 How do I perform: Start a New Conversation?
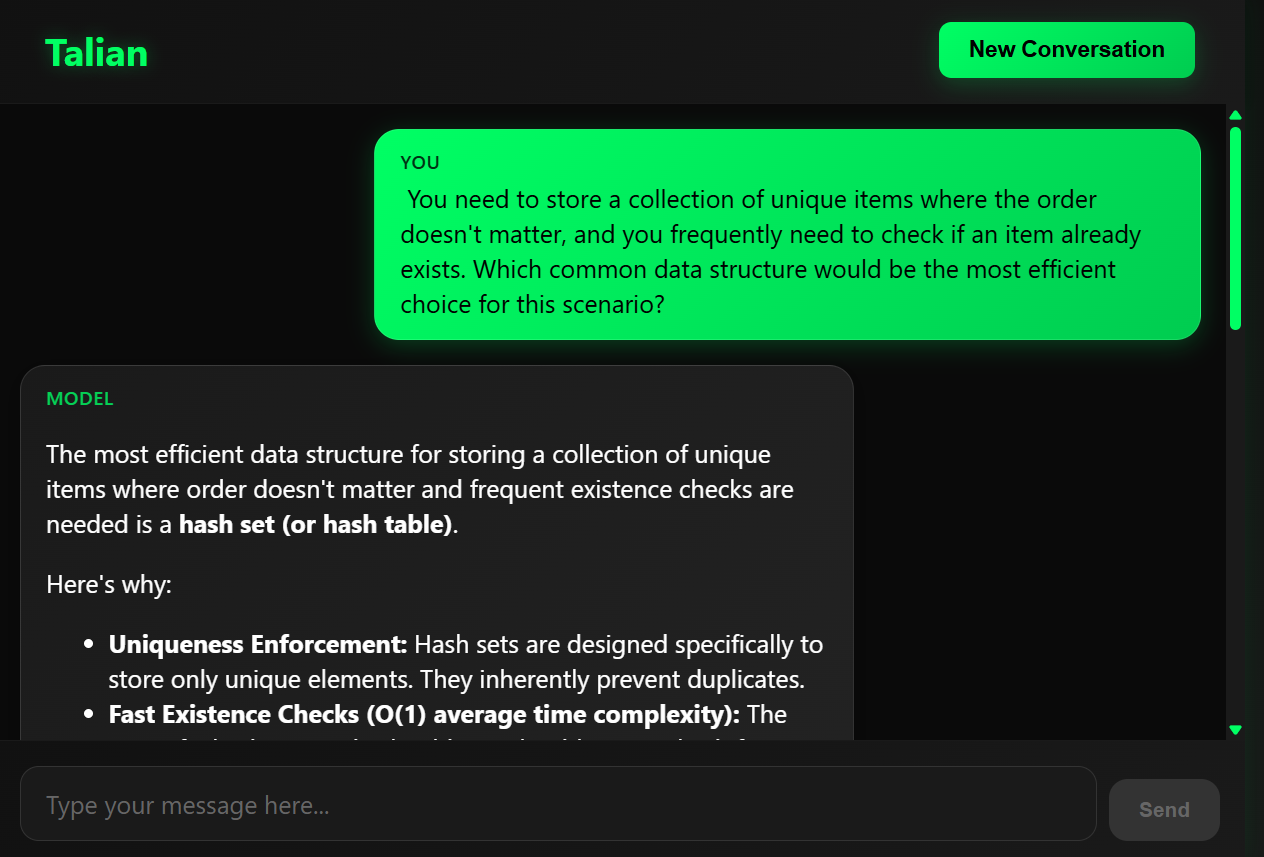[x=1067, y=50]
